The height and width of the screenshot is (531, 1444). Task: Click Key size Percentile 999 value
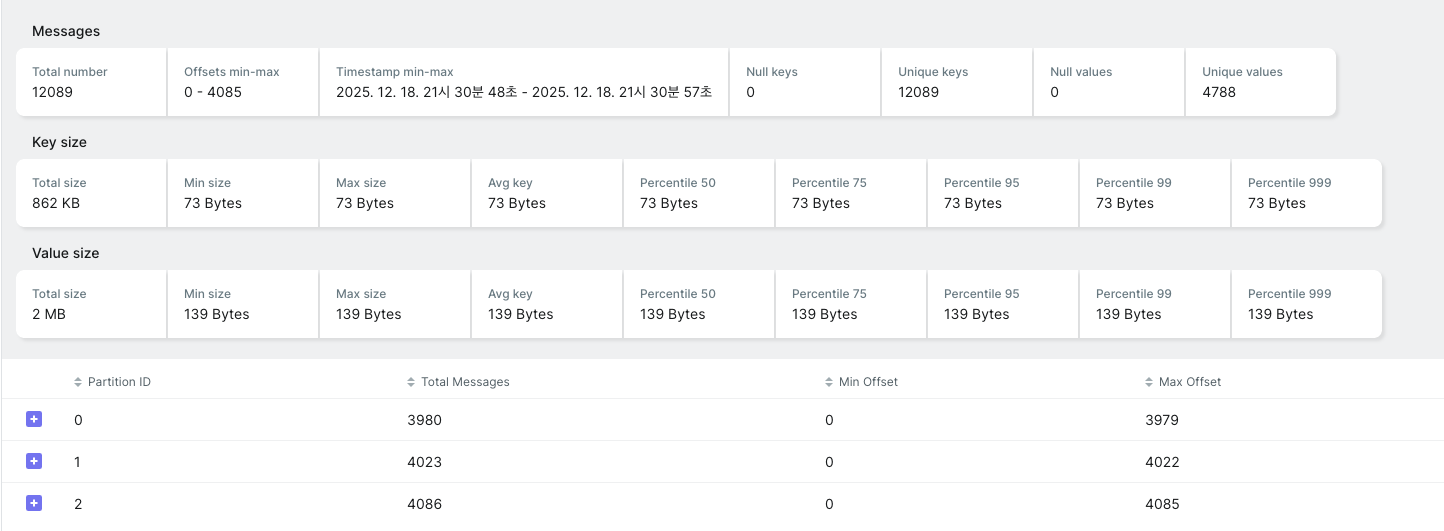click(1277, 203)
